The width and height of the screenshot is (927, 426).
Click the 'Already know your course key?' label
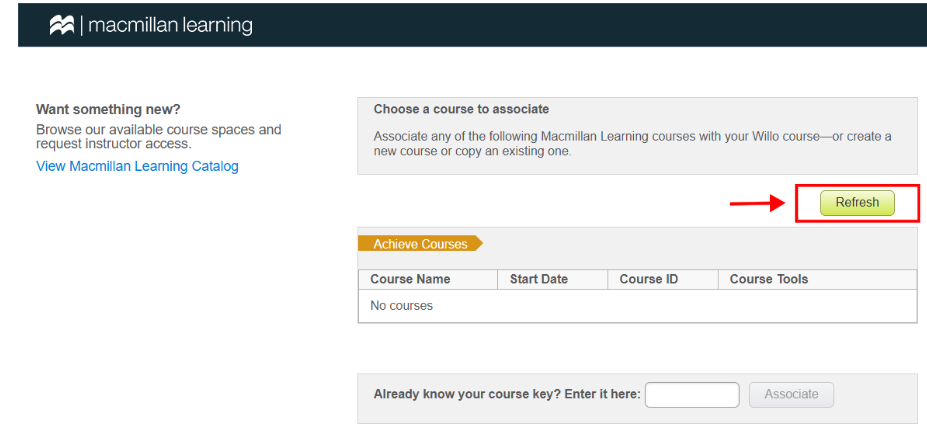click(507, 394)
